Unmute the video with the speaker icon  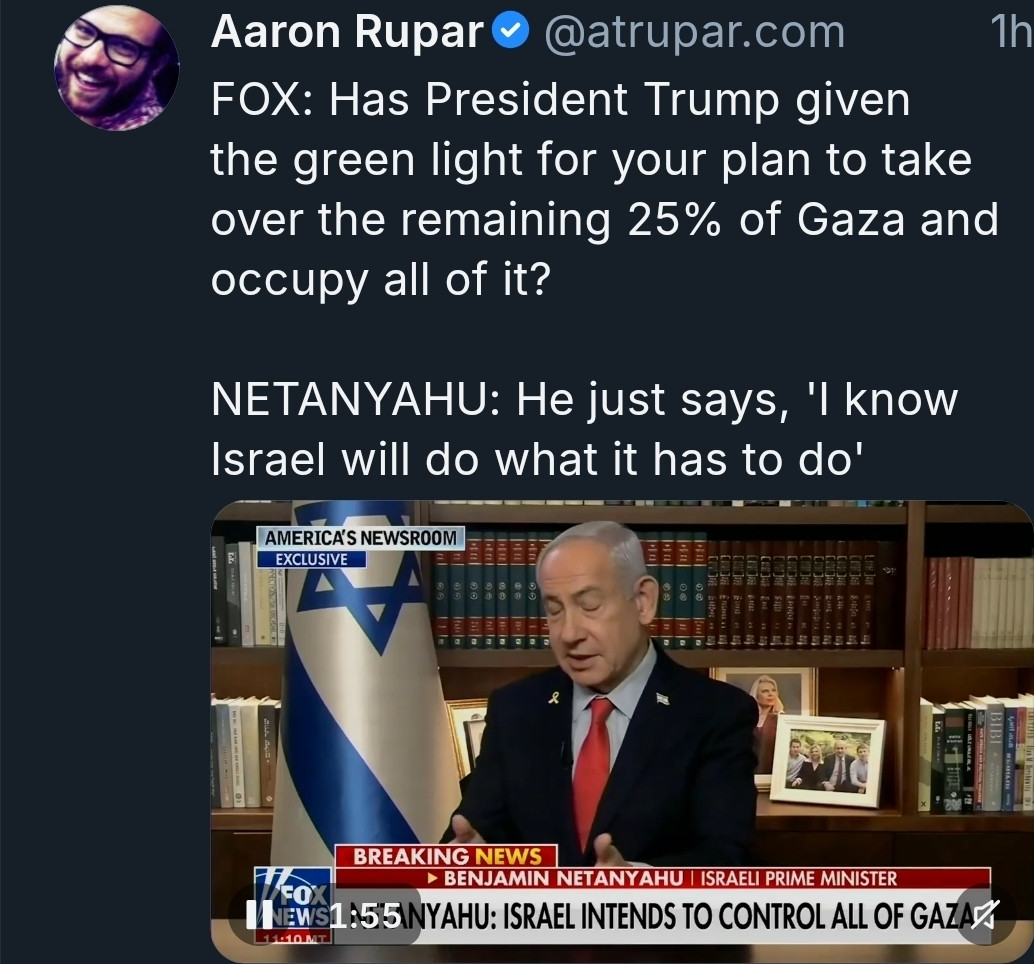[x=985, y=914]
